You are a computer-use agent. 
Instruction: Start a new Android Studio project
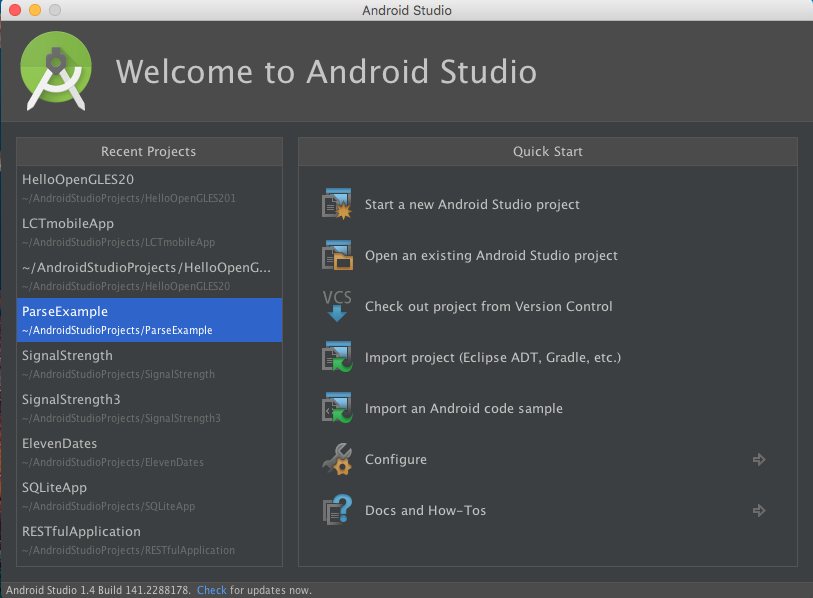point(472,204)
